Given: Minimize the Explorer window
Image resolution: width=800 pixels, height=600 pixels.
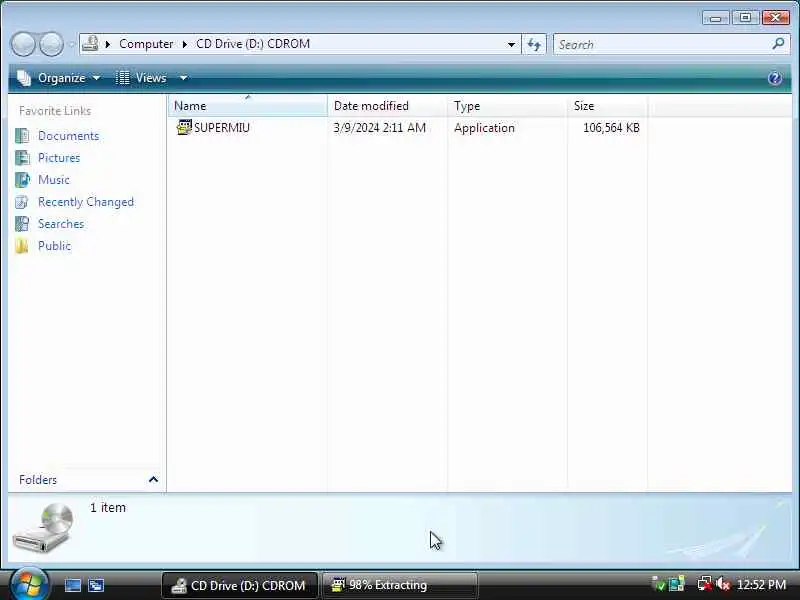Looking at the screenshot, I should (715, 18).
